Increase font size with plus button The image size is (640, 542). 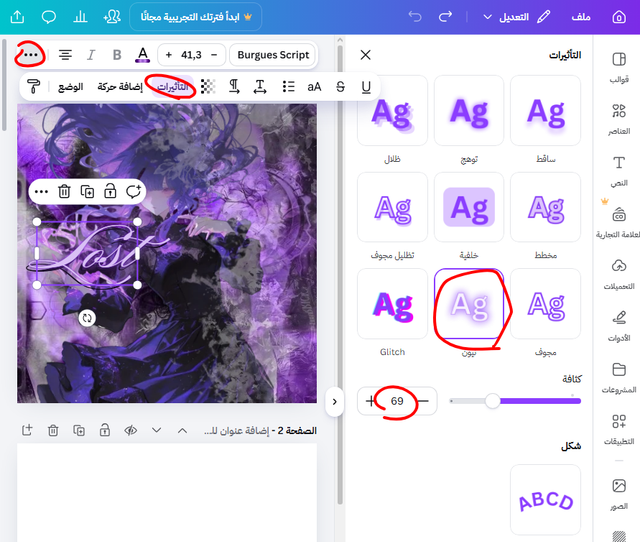[169, 55]
